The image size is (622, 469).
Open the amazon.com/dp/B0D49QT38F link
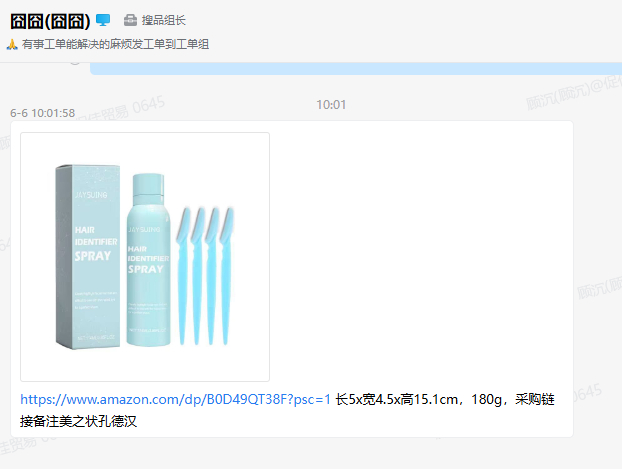coord(175,399)
